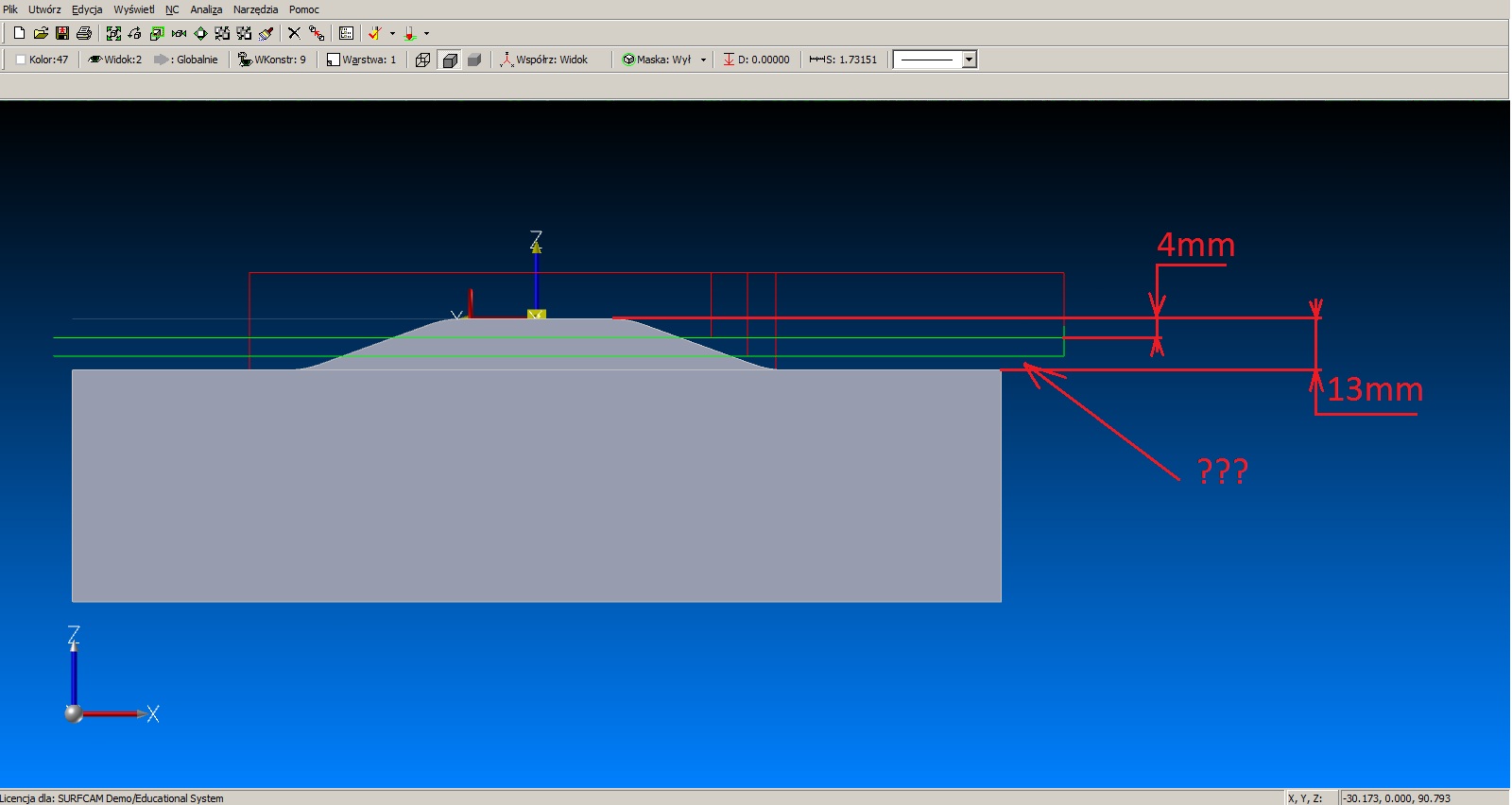The width and height of the screenshot is (1512, 805).
Task: Click the first dotted-squares selection icon
Action: pyautogui.click(x=222, y=33)
